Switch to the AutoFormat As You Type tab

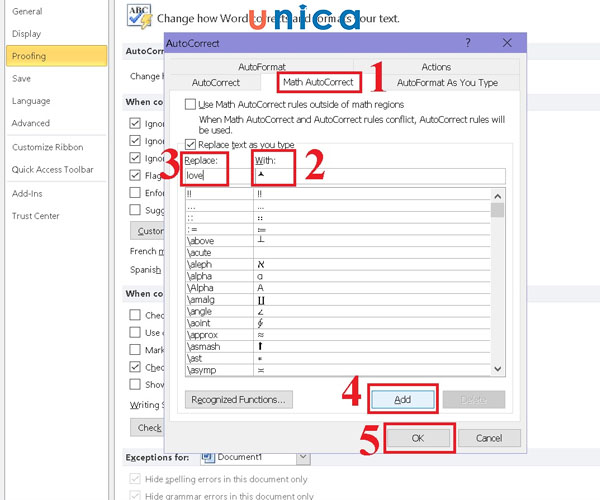click(x=446, y=82)
